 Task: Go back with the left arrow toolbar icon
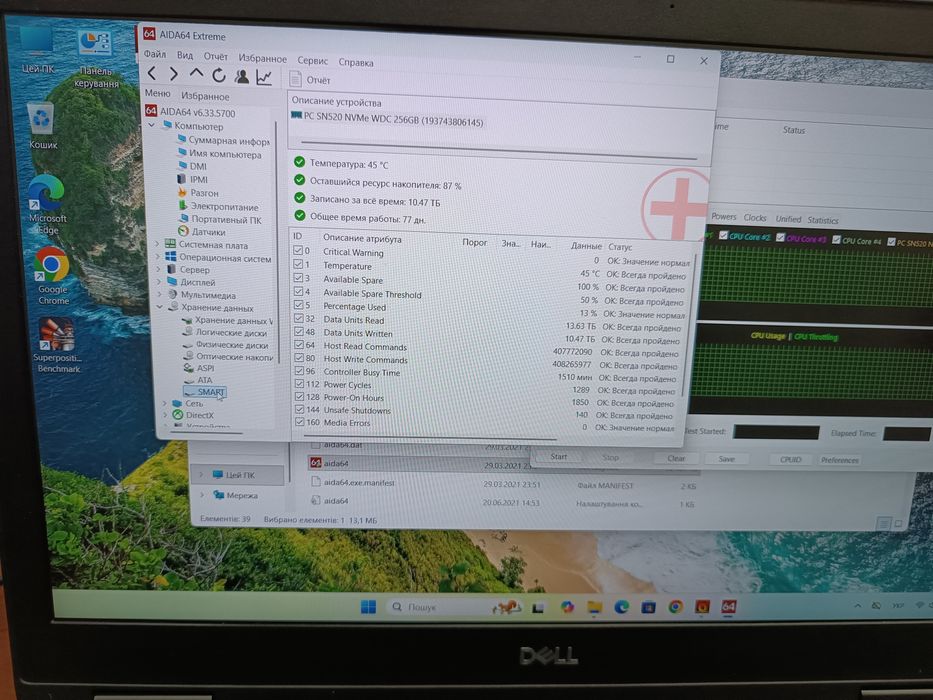click(152, 73)
